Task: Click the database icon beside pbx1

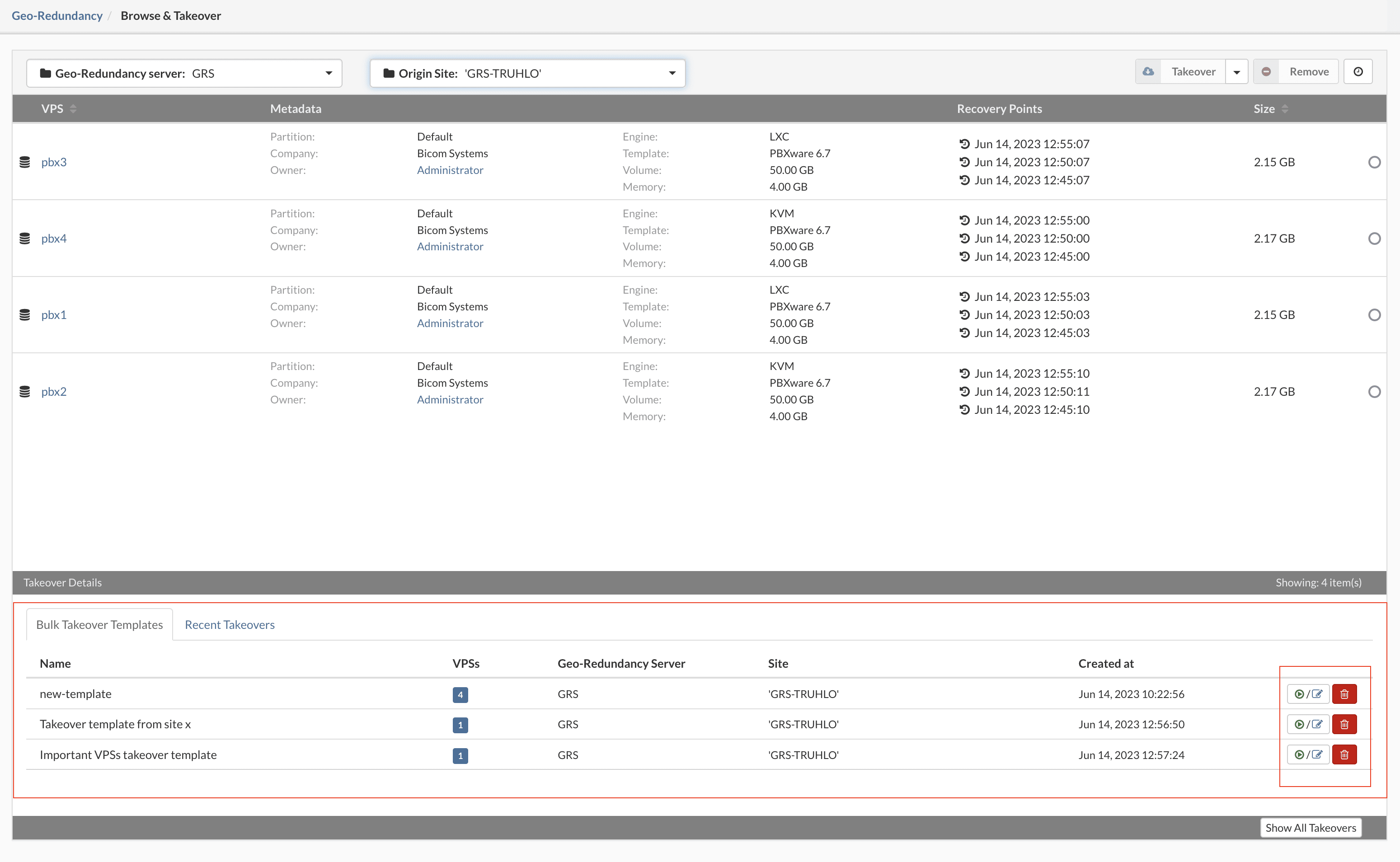Action: click(24, 315)
